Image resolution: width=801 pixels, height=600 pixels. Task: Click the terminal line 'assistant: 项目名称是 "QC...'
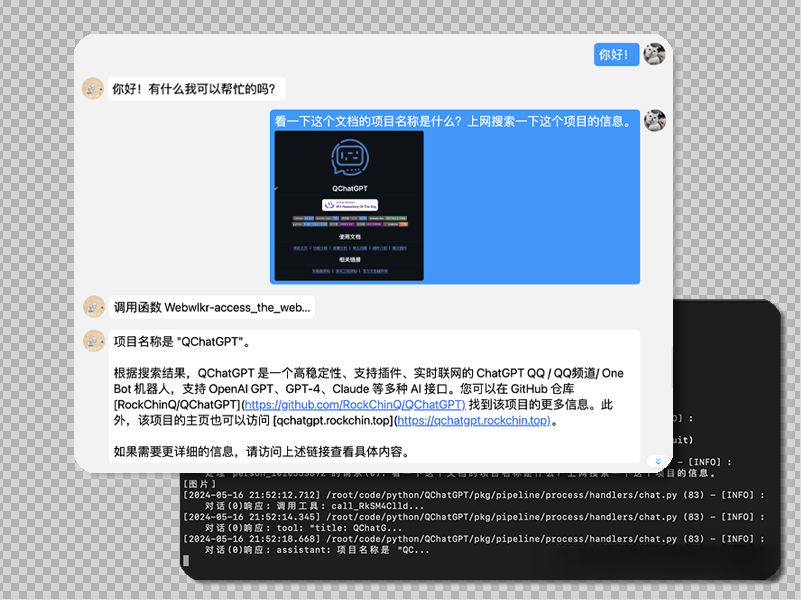tap(317, 550)
